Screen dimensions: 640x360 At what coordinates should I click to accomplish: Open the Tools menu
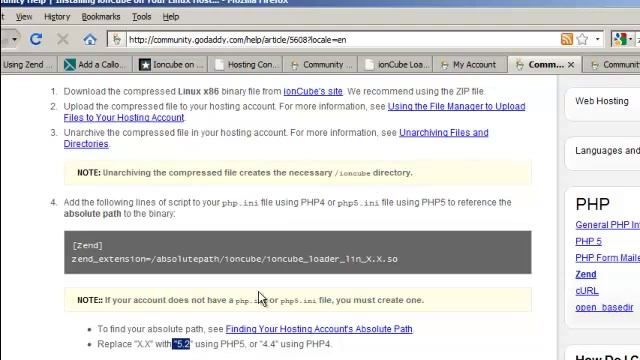coord(142,17)
